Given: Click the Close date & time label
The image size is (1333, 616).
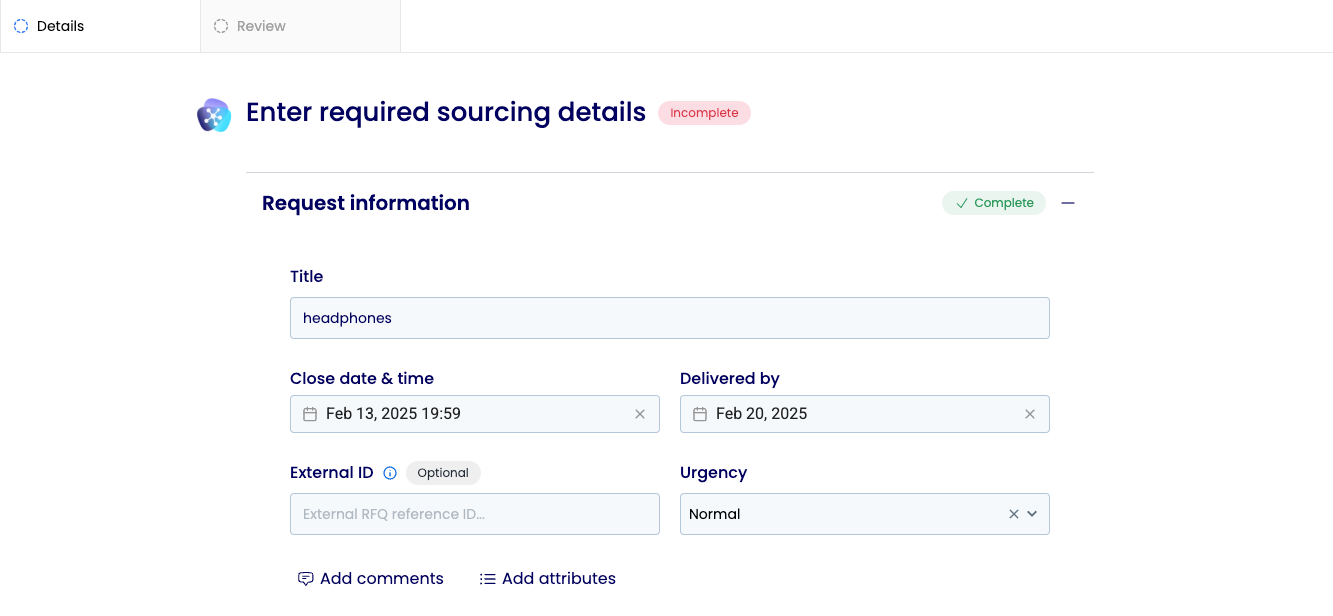Looking at the screenshot, I should [362, 379].
